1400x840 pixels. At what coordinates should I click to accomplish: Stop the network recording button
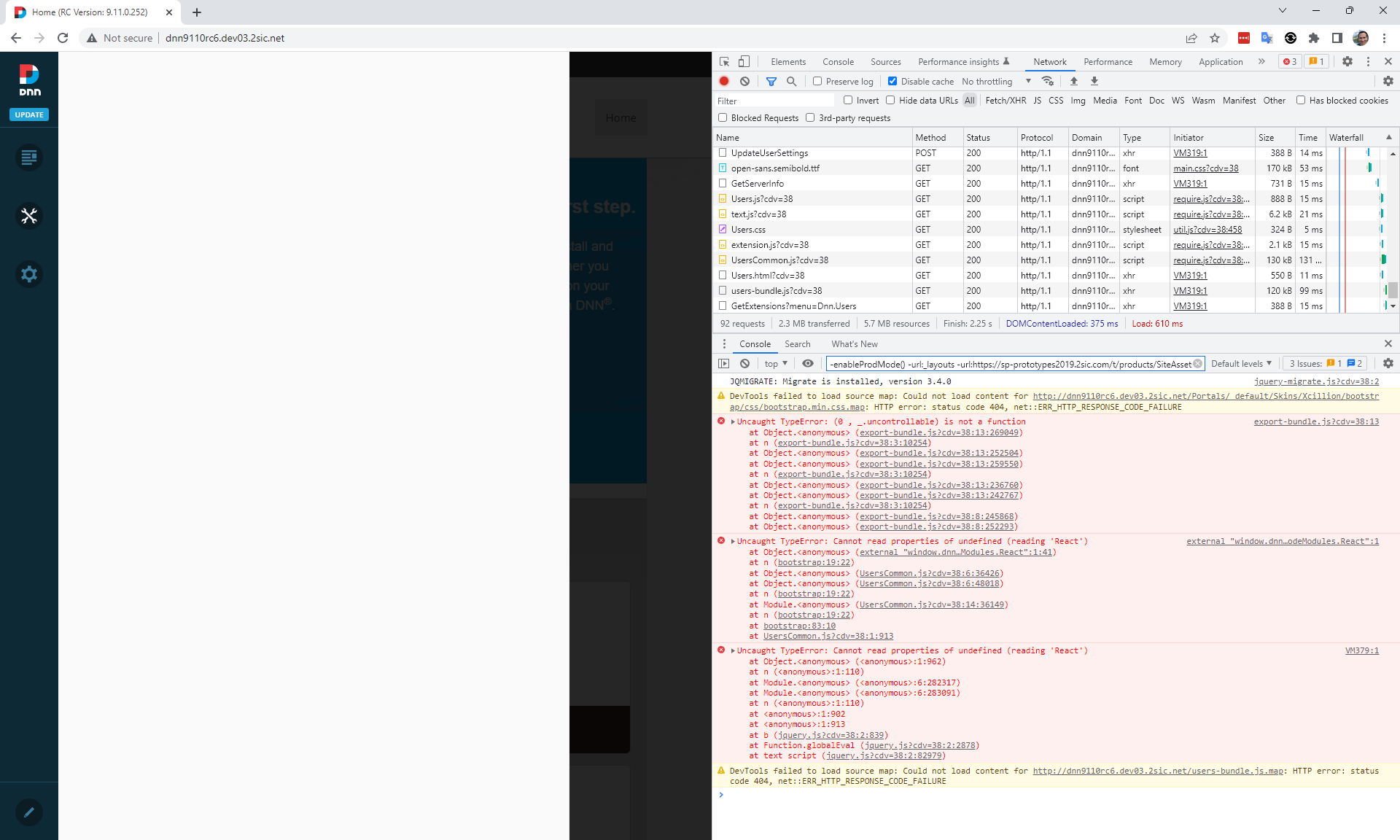724,81
